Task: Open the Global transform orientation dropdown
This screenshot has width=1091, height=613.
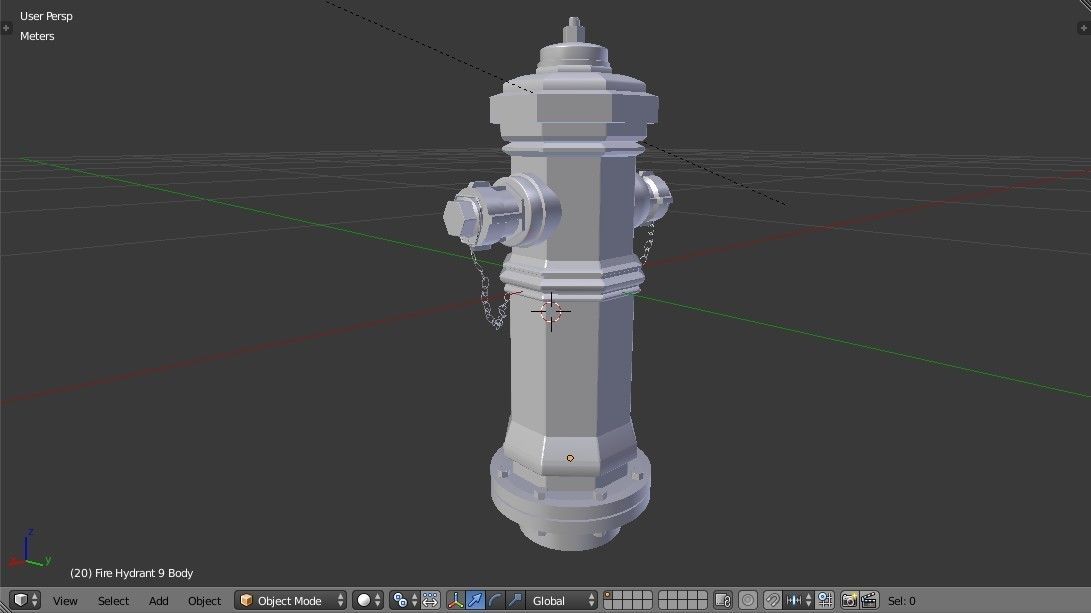Action: click(562, 600)
